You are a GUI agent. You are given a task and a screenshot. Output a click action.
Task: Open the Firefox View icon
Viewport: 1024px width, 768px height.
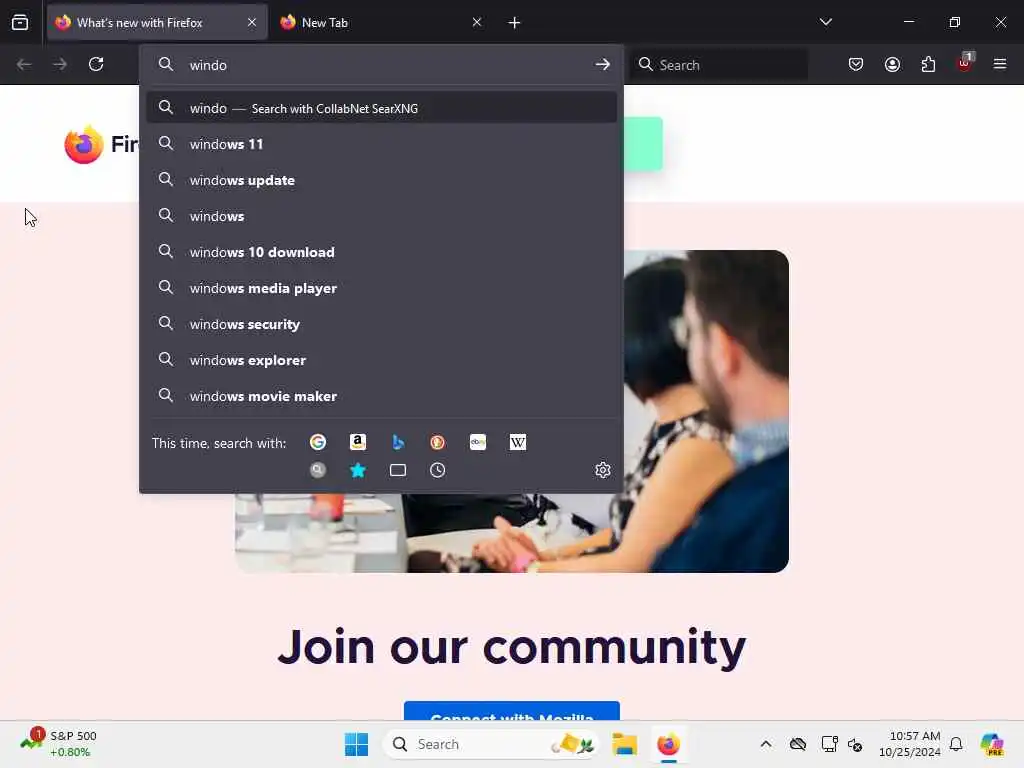pos(20,22)
